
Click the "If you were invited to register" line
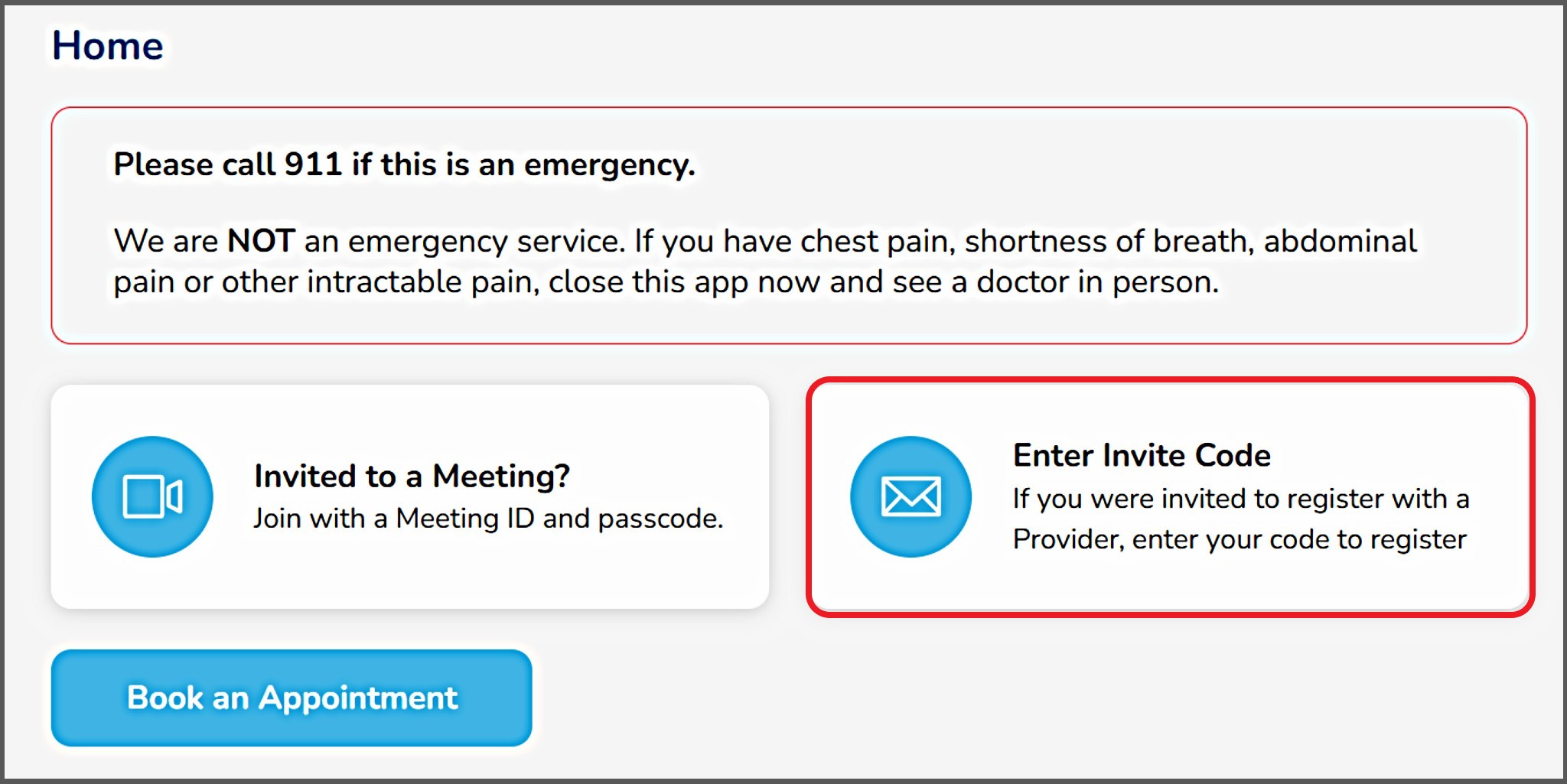(1240, 499)
